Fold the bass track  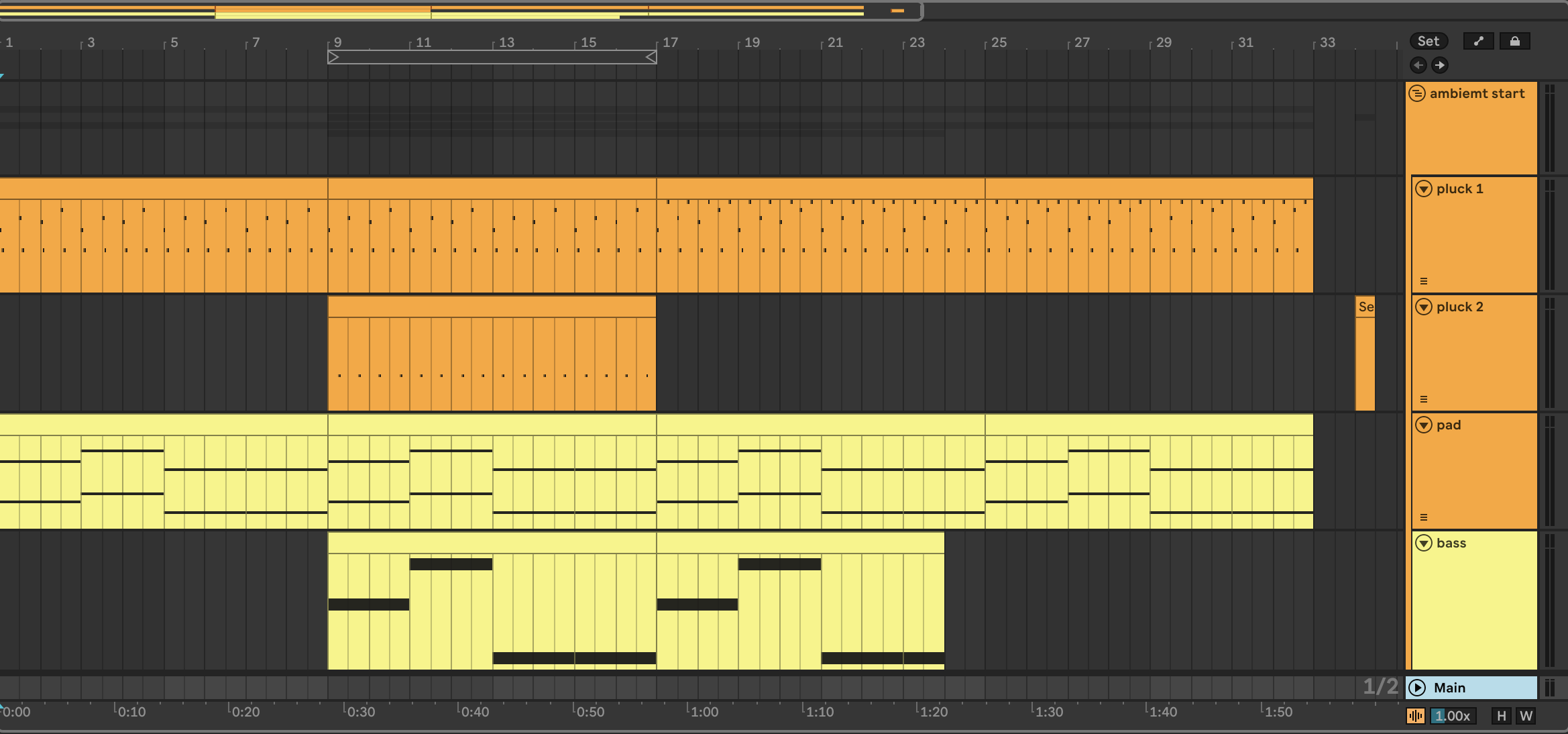pyautogui.click(x=1424, y=543)
